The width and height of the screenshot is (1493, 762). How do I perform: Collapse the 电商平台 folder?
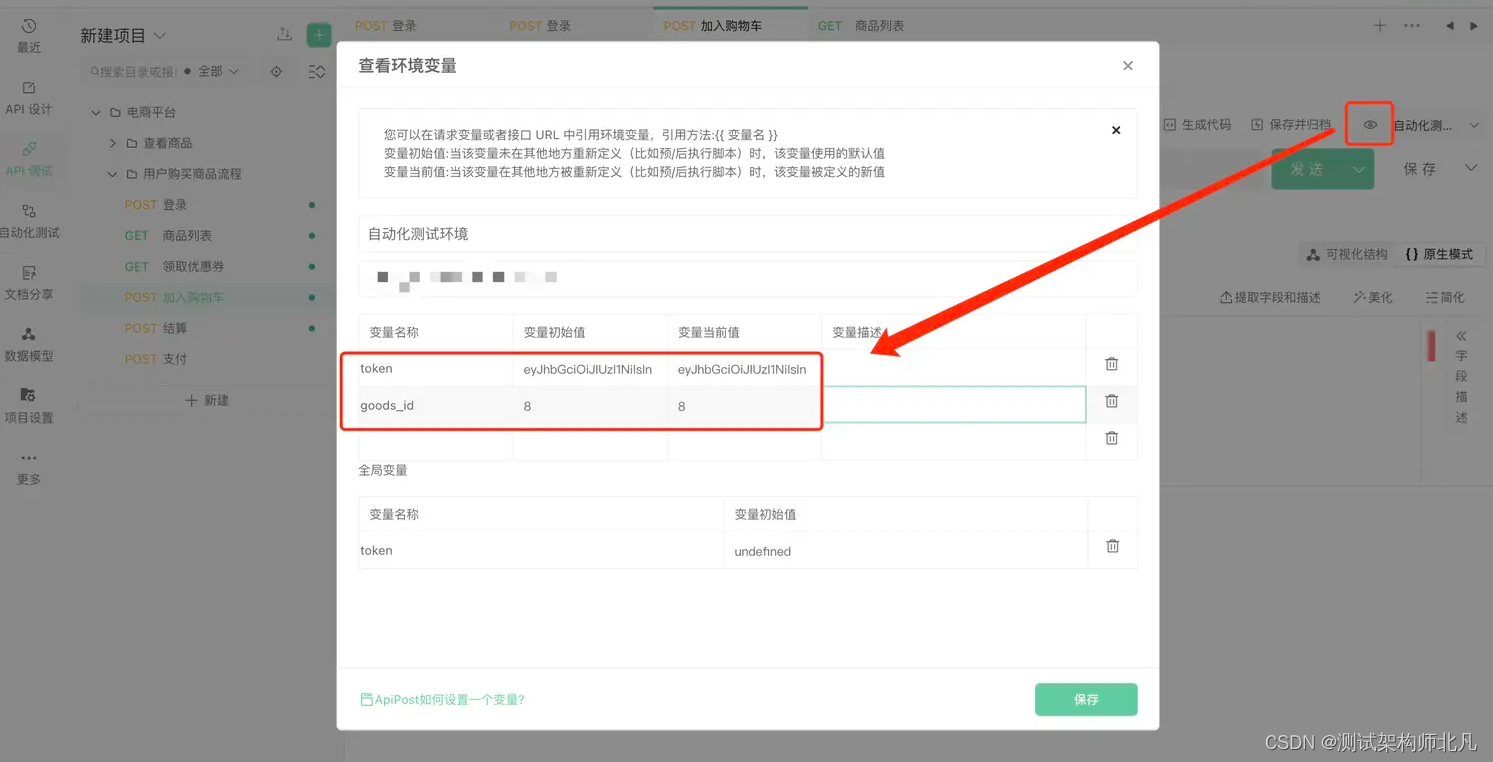[96, 112]
